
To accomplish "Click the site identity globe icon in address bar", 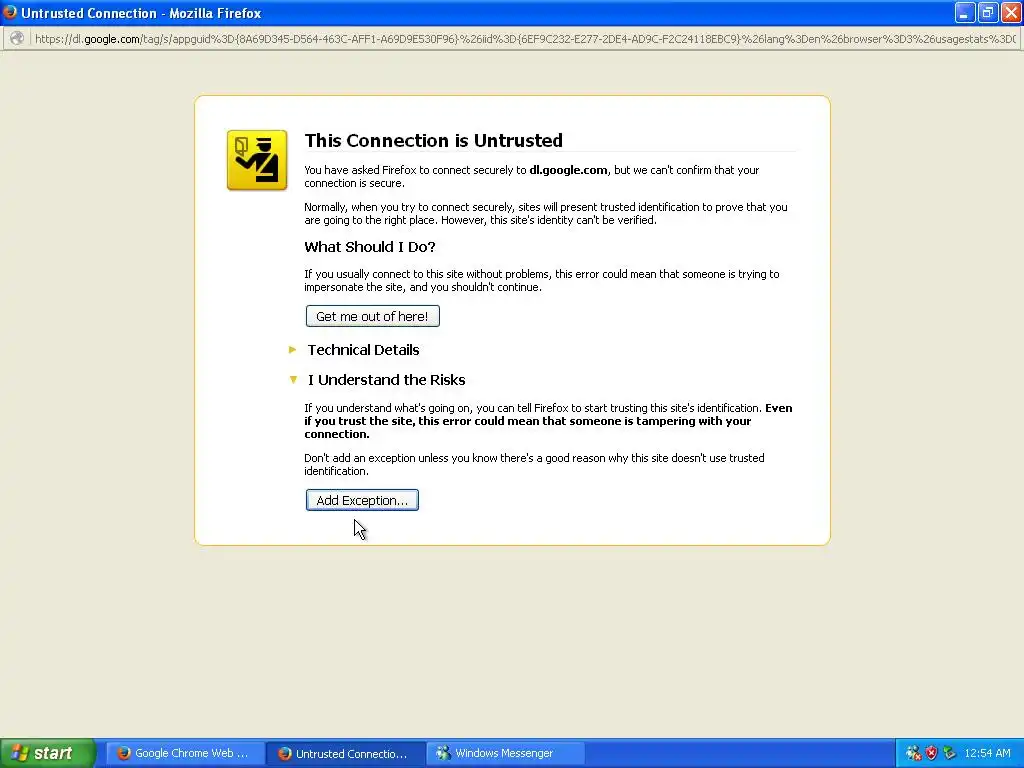I will [17, 39].
